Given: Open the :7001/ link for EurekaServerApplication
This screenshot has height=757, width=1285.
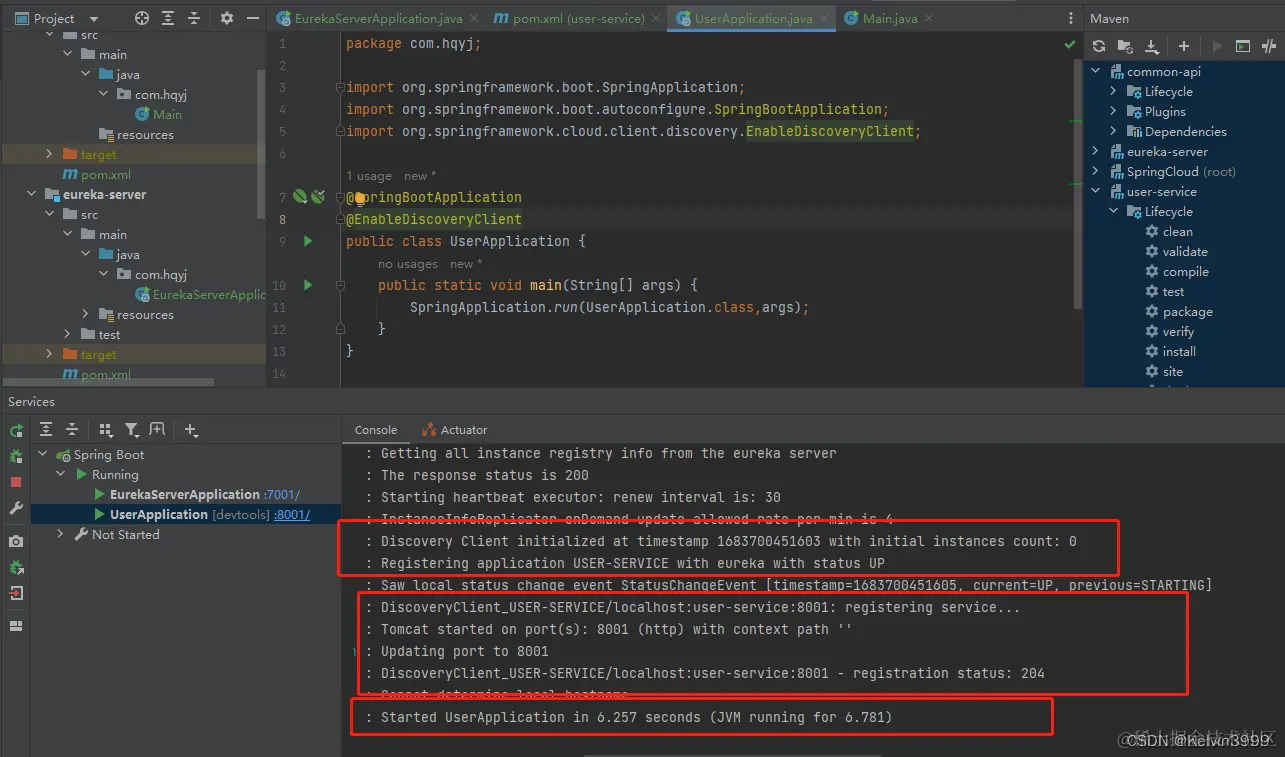Looking at the screenshot, I should (x=282, y=495).
